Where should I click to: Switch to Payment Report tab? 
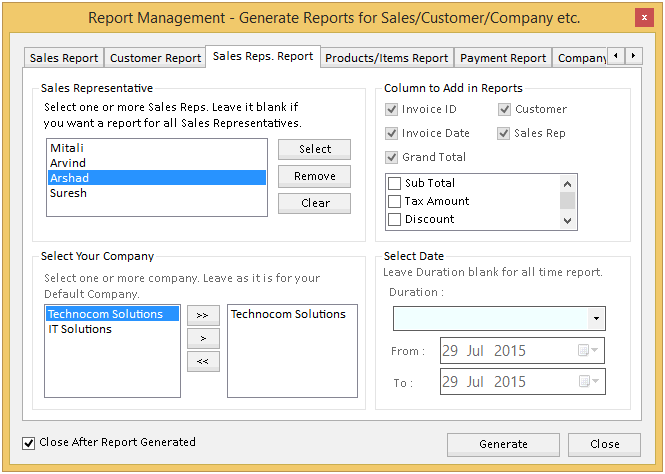click(503, 58)
